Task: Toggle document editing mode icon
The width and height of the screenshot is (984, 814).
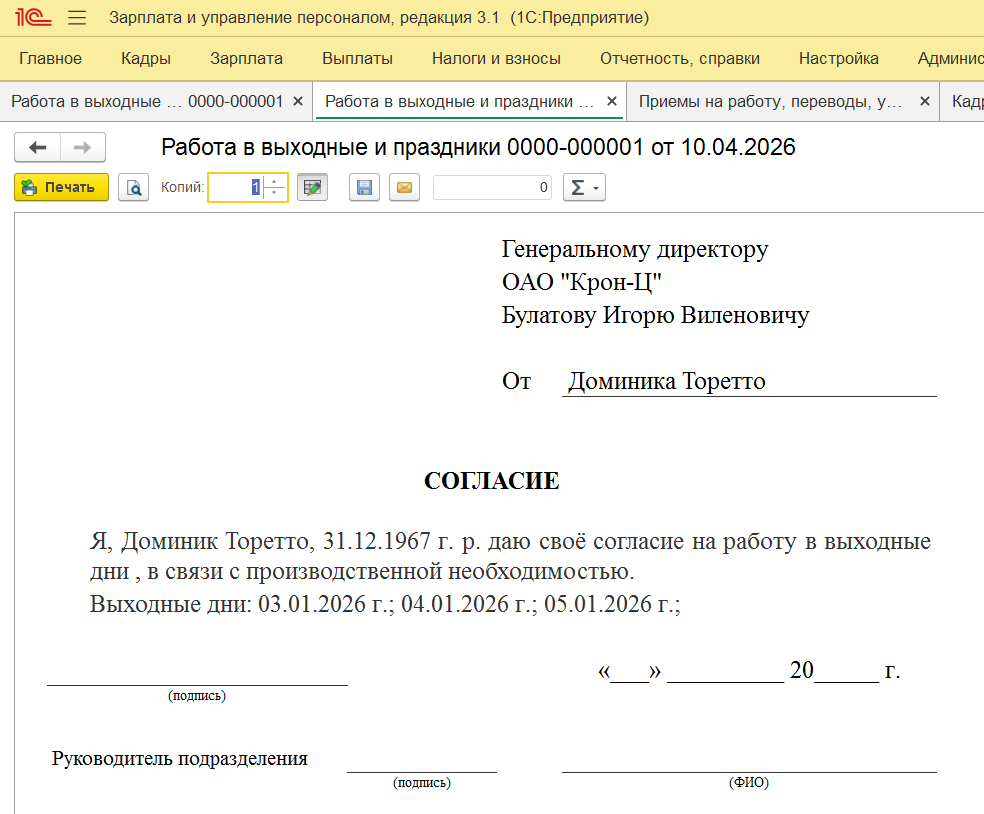Action: pos(313,187)
